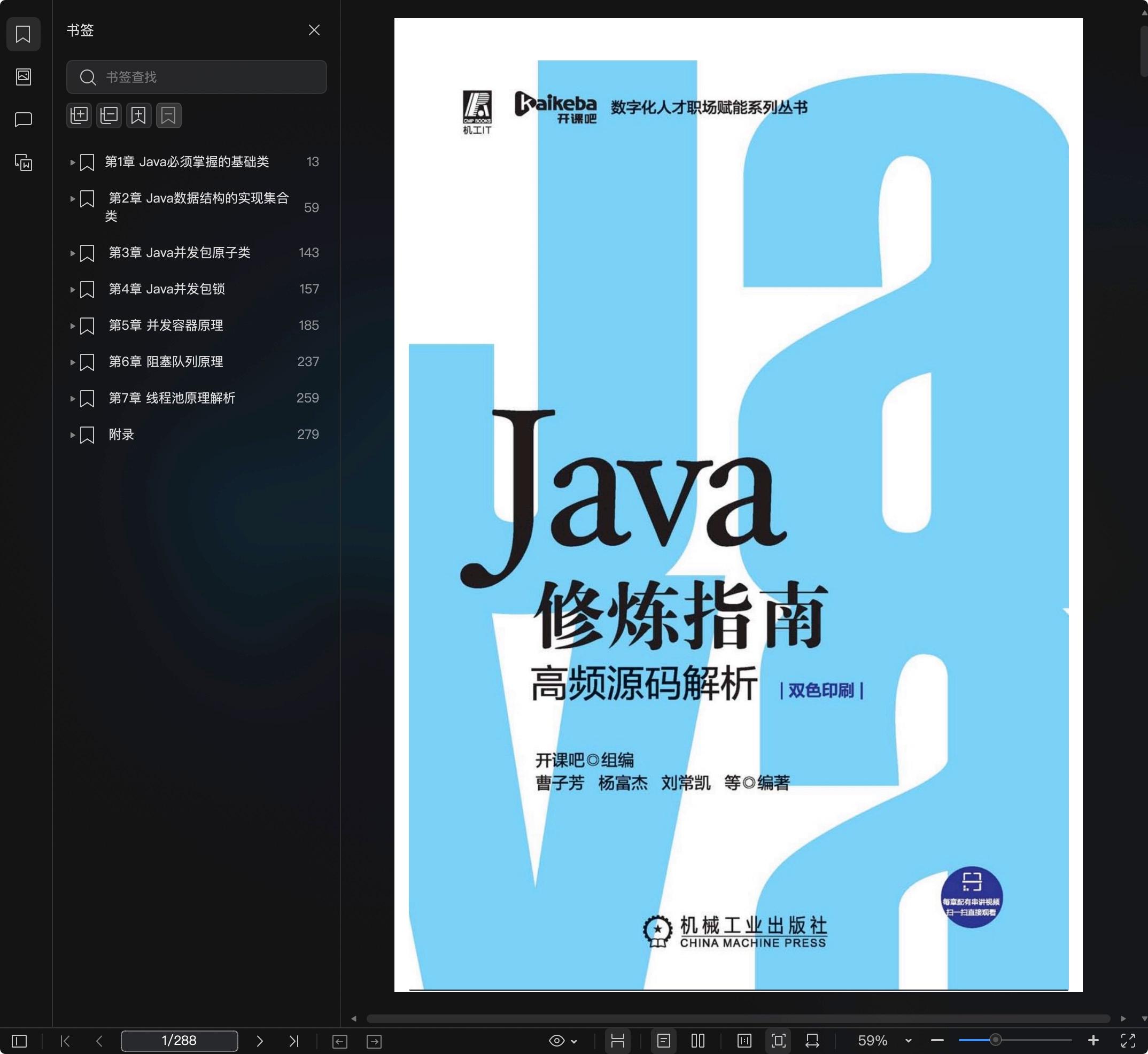Open the page thumbnails panel icon

click(24, 76)
